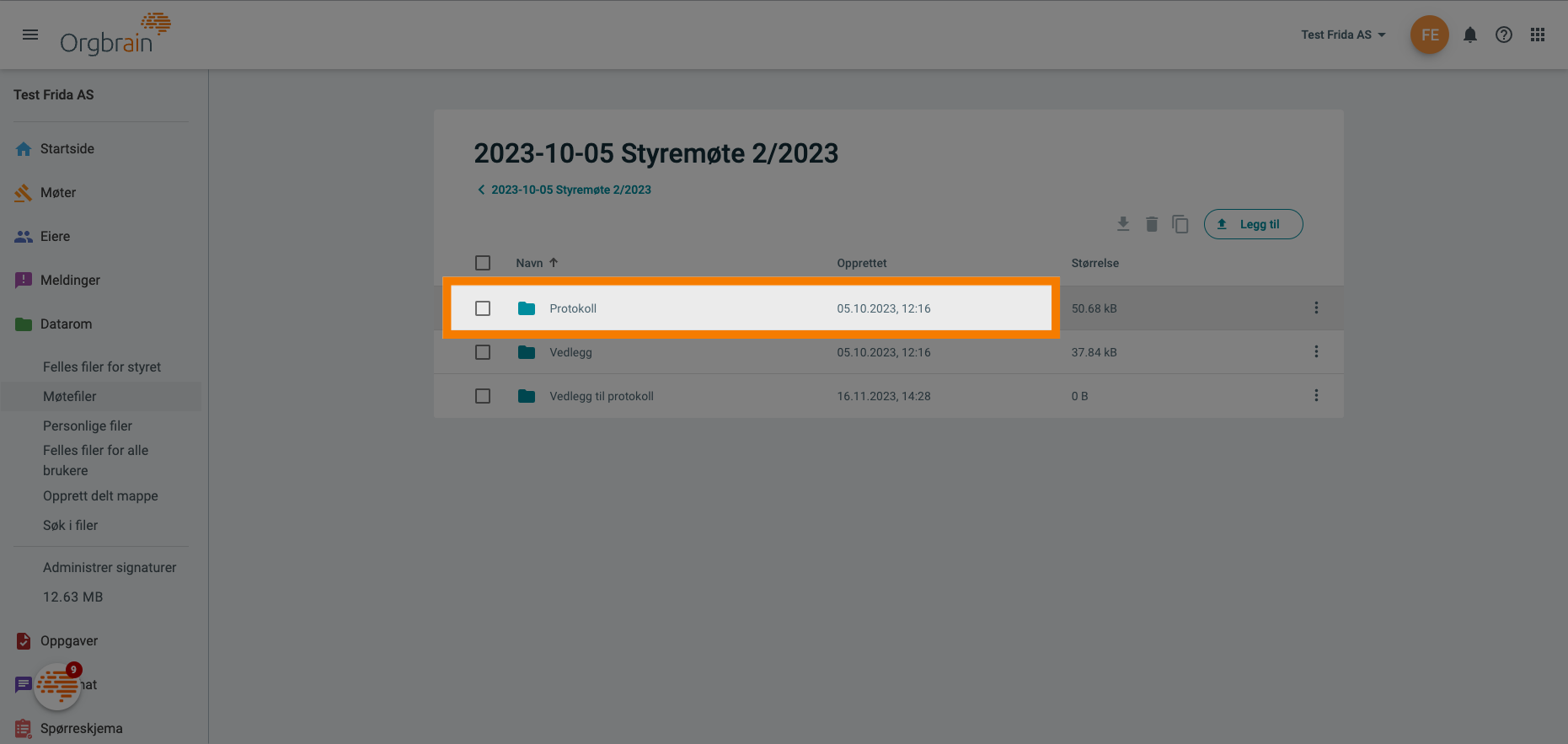Click the Størrelse column header
This screenshot has height=744, width=1568.
1095,263
